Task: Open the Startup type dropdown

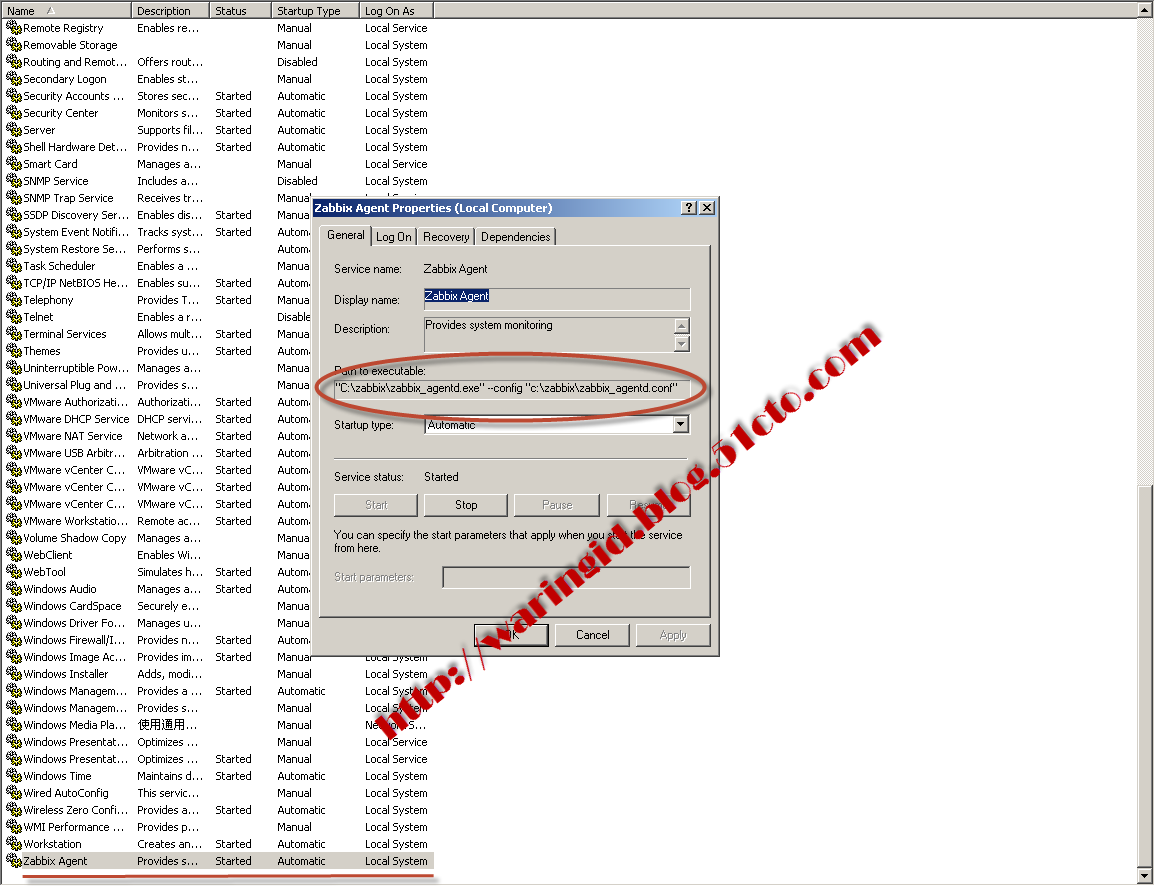Action: 681,425
